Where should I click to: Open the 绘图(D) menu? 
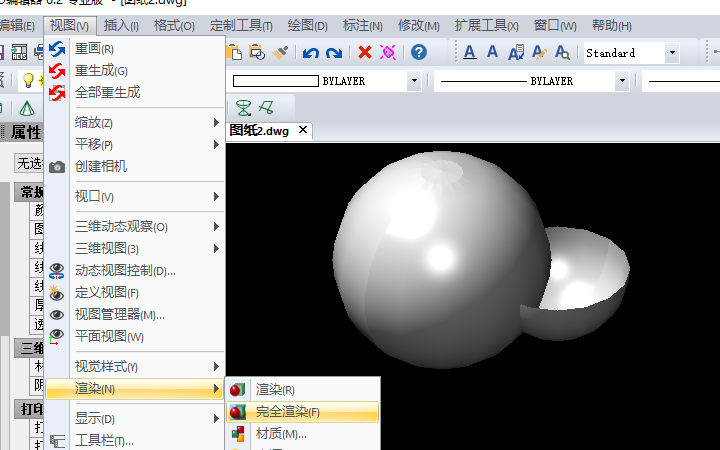click(308, 26)
